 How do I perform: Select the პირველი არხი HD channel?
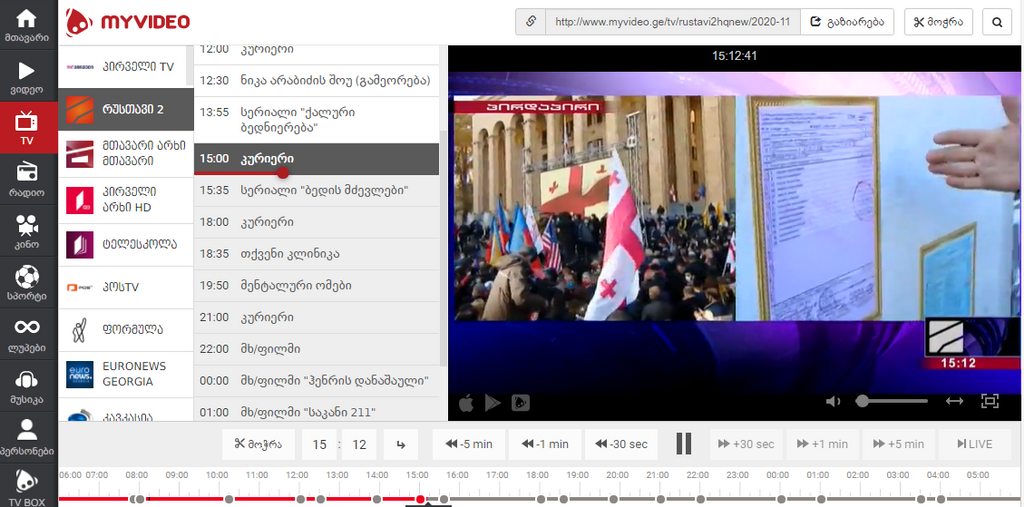point(125,199)
